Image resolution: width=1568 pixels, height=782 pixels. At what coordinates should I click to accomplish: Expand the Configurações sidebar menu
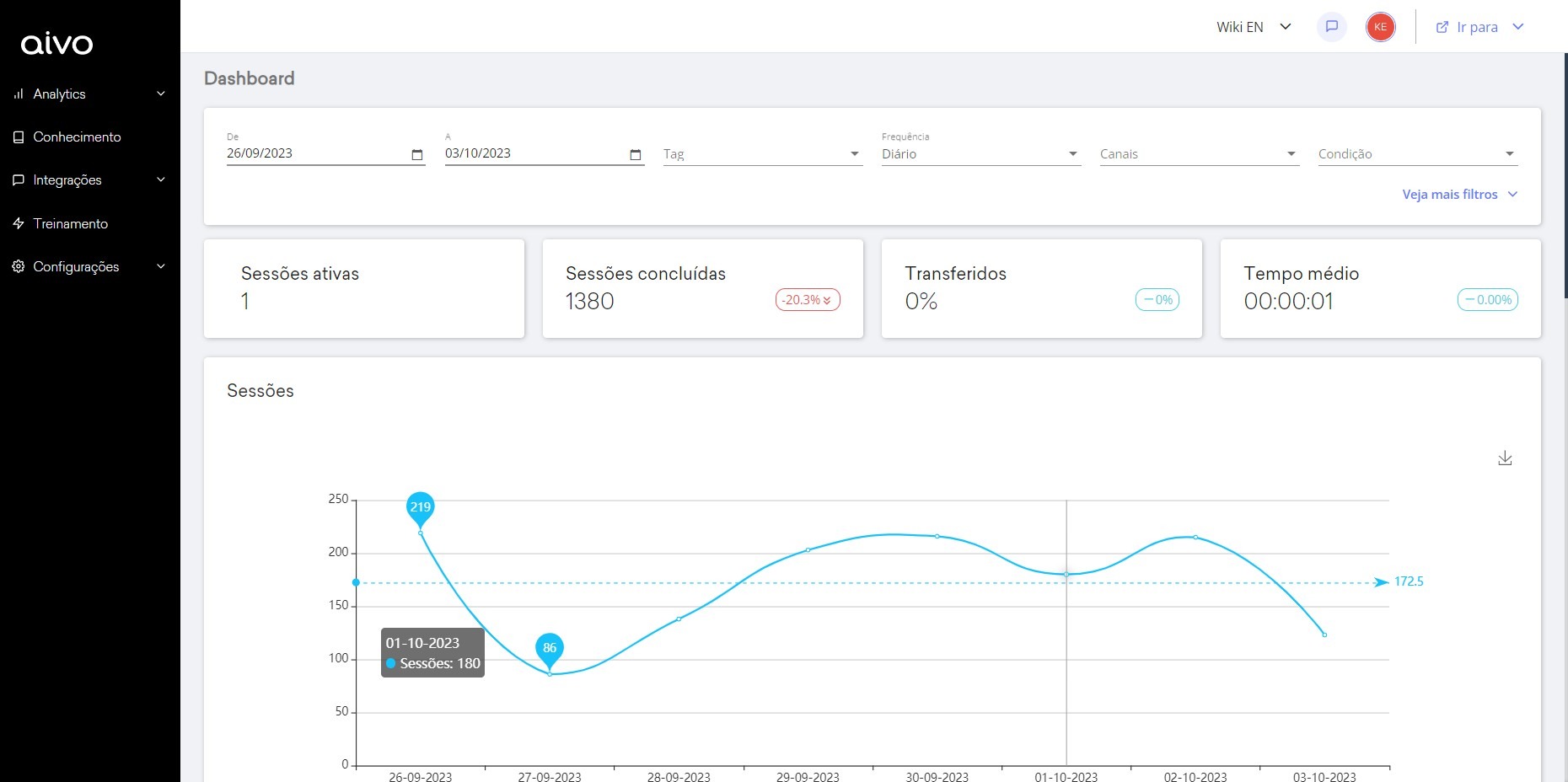(x=160, y=266)
